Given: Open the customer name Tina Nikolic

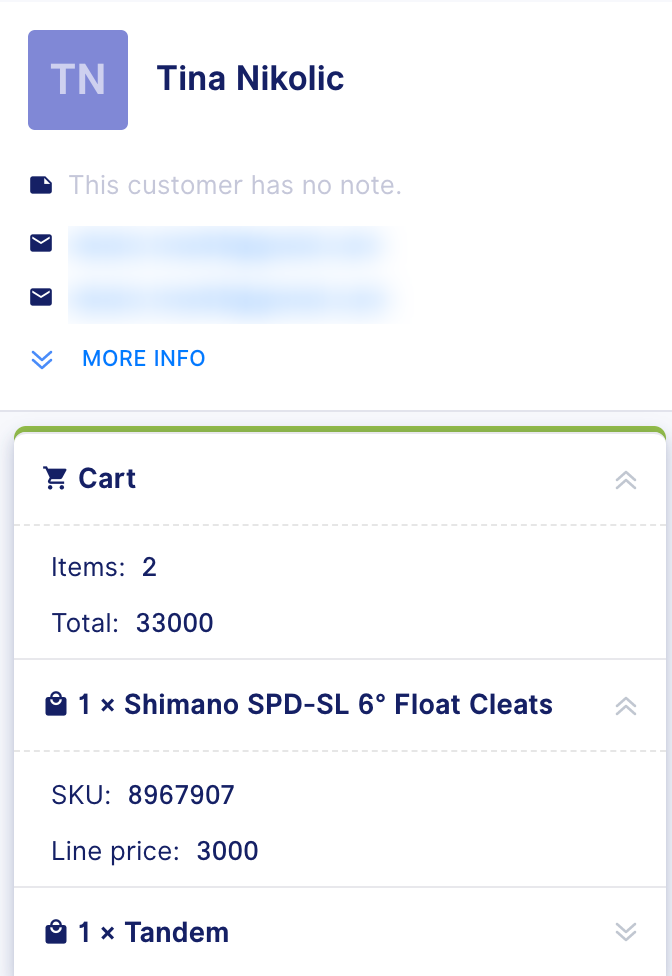Looking at the screenshot, I should 250,78.
